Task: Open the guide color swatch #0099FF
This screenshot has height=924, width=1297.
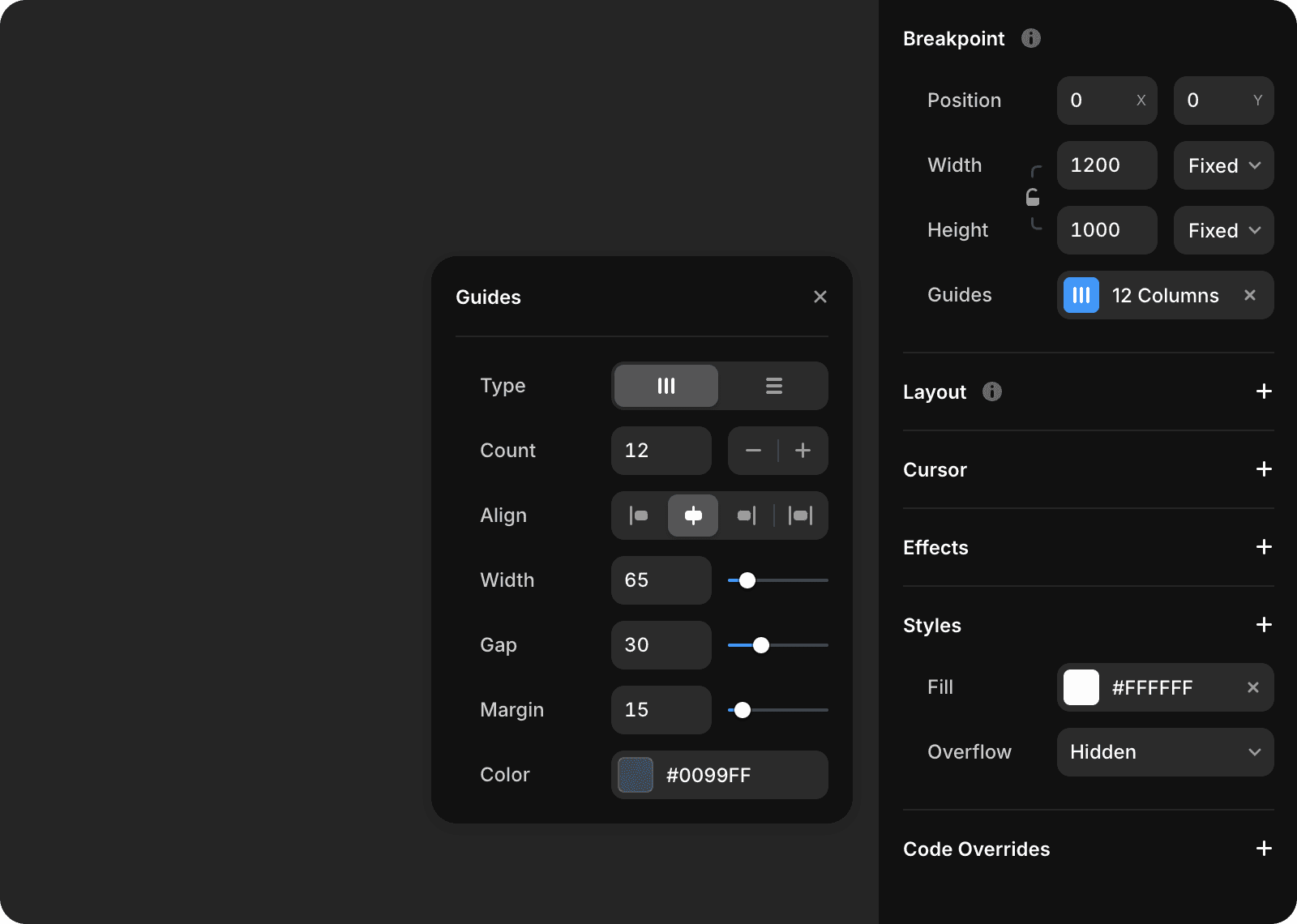Action: (x=636, y=775)
